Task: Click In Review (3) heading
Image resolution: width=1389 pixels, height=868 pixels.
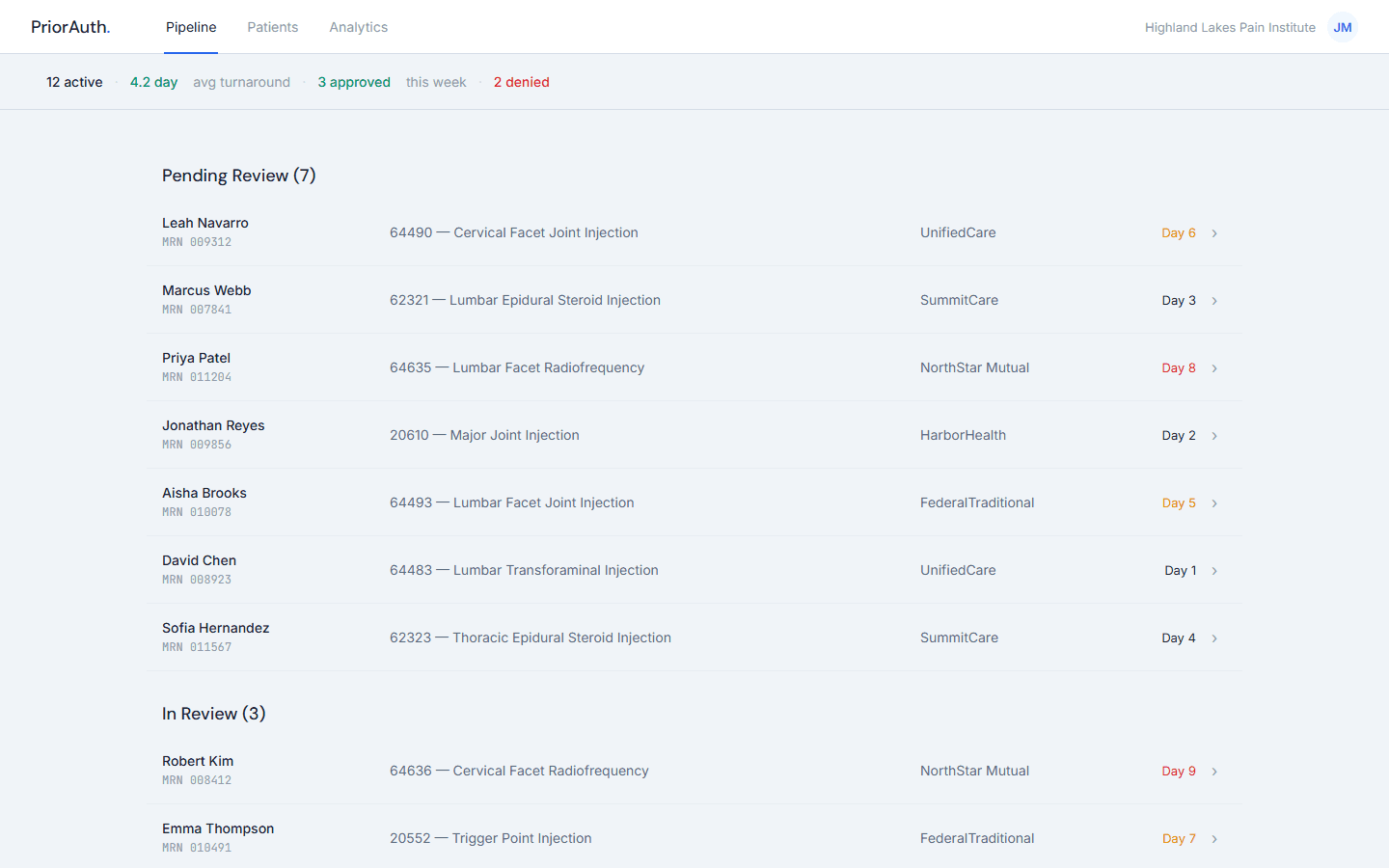Action: click(214, 714)
